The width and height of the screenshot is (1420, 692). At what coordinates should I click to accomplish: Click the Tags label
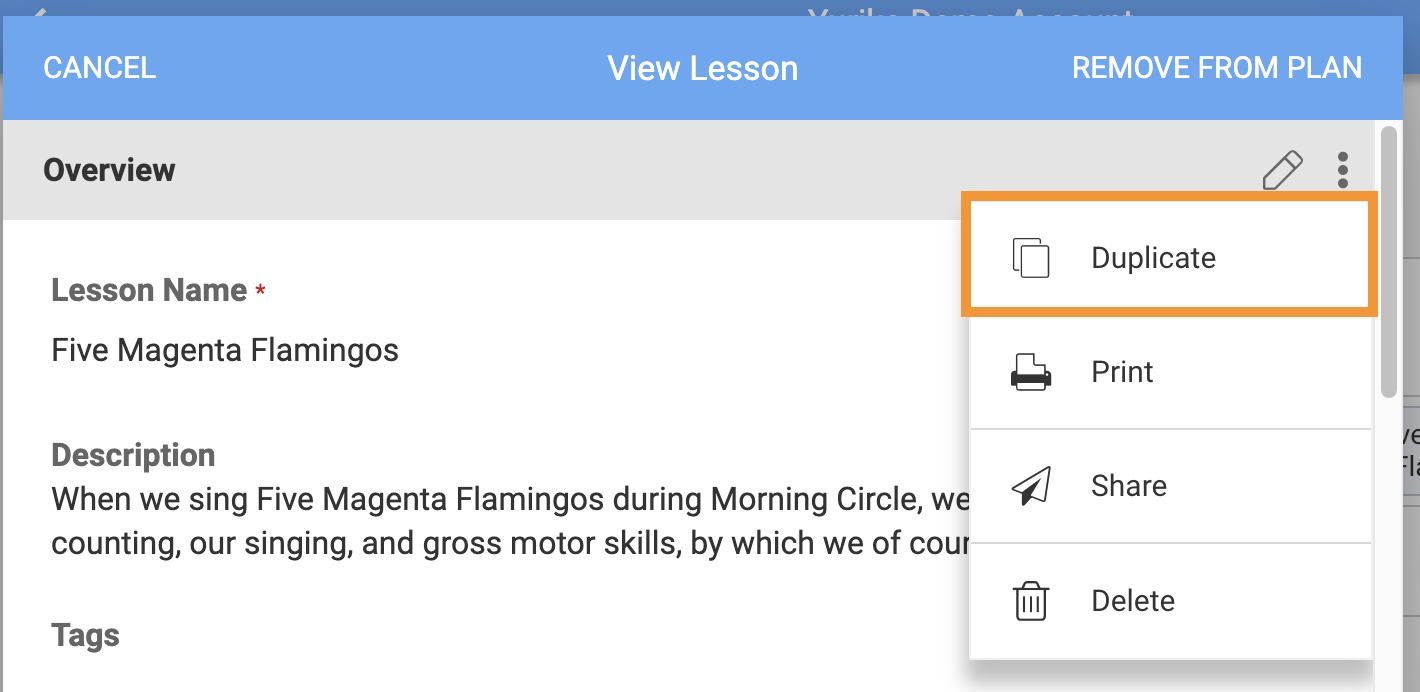click(x=86, y=635)
